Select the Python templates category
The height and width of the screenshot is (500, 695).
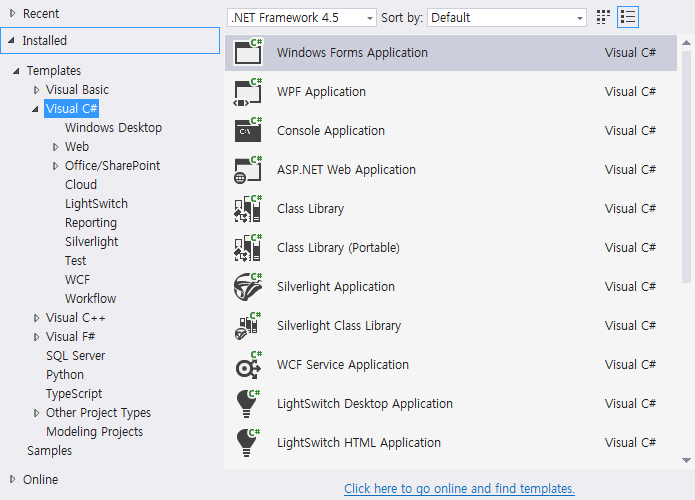point(65,375)
